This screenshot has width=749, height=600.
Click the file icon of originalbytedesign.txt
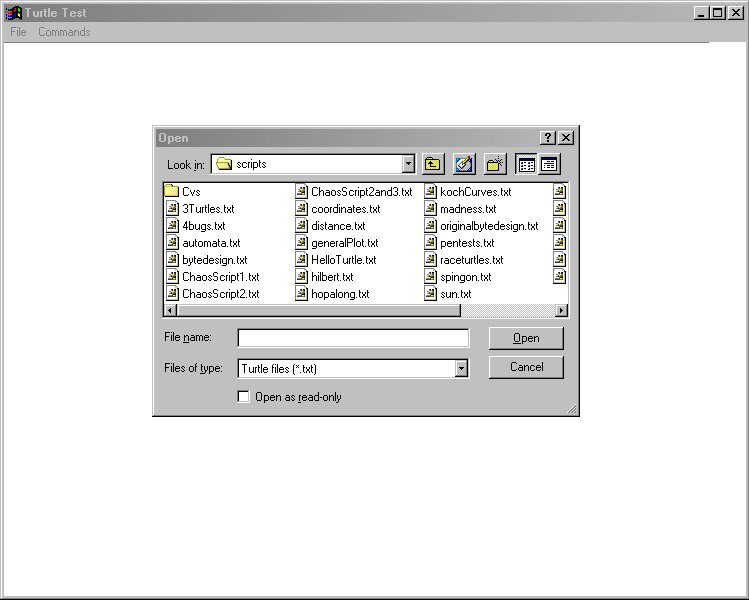[430, 225]
